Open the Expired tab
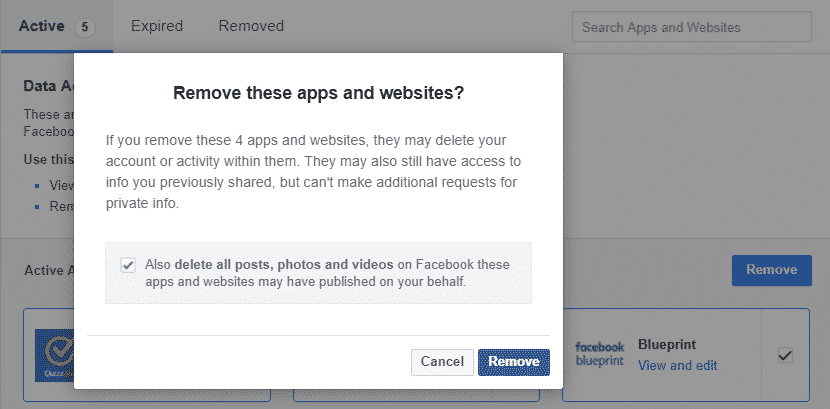The width and height of the screenshot is (830, 409). point(155,26)
